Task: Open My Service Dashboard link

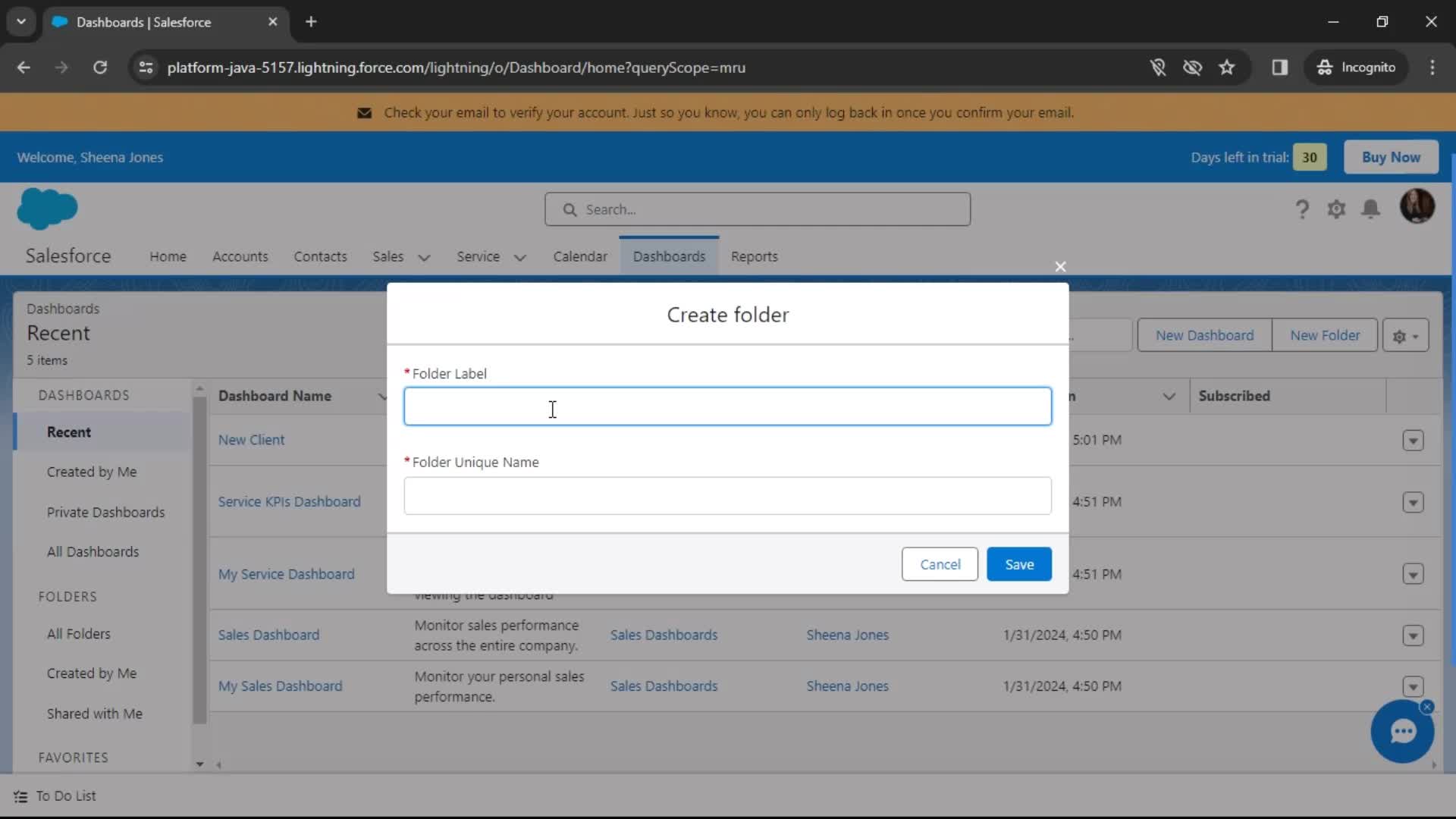Action: (286, 574)
